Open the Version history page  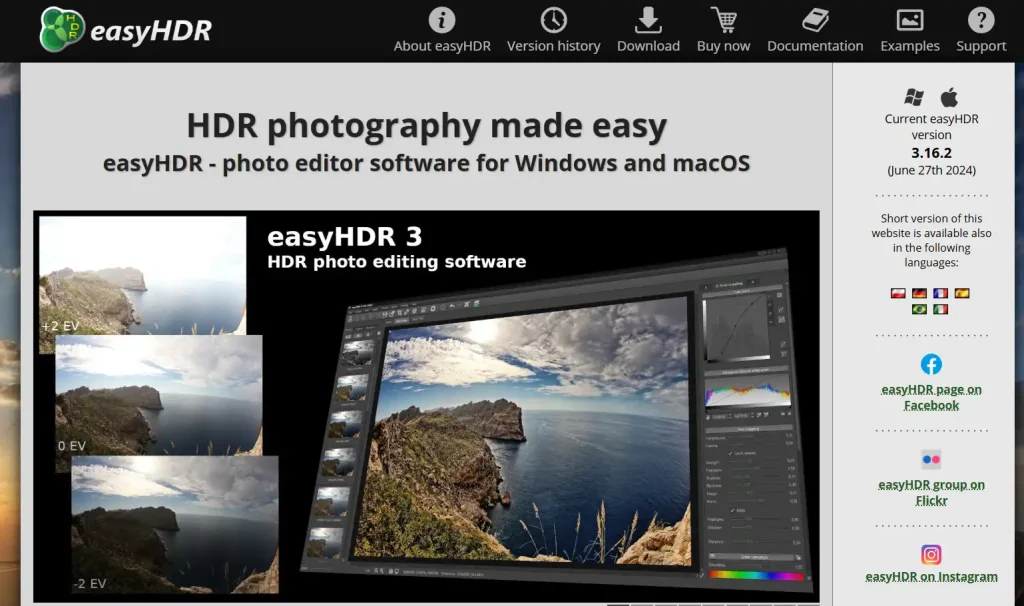click(x=554, y=30)
